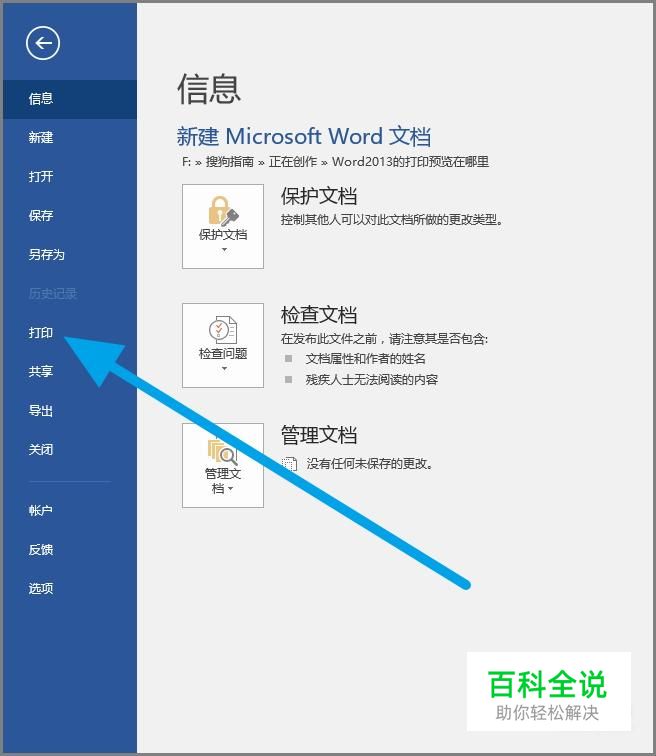Click the 检查文档 section heading
The height and width of the screenshot is (756, 656).
[319, 315]
